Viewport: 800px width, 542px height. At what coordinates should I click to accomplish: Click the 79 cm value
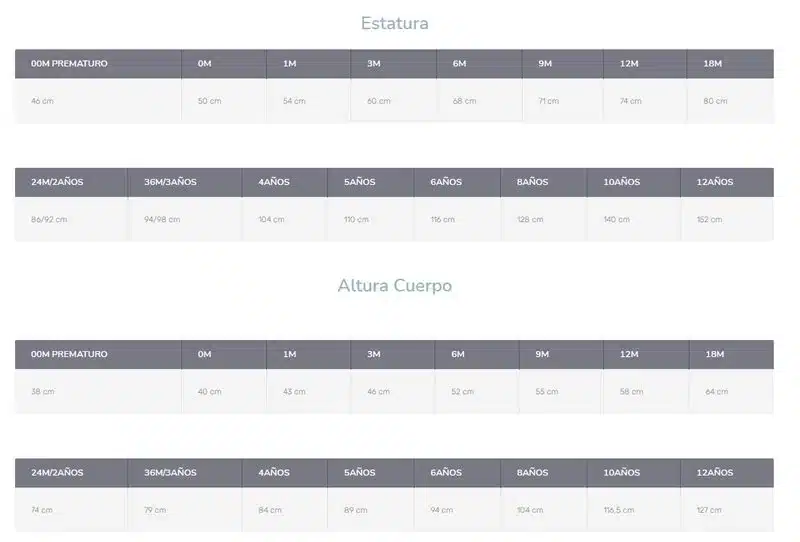[x=154, y=510]
